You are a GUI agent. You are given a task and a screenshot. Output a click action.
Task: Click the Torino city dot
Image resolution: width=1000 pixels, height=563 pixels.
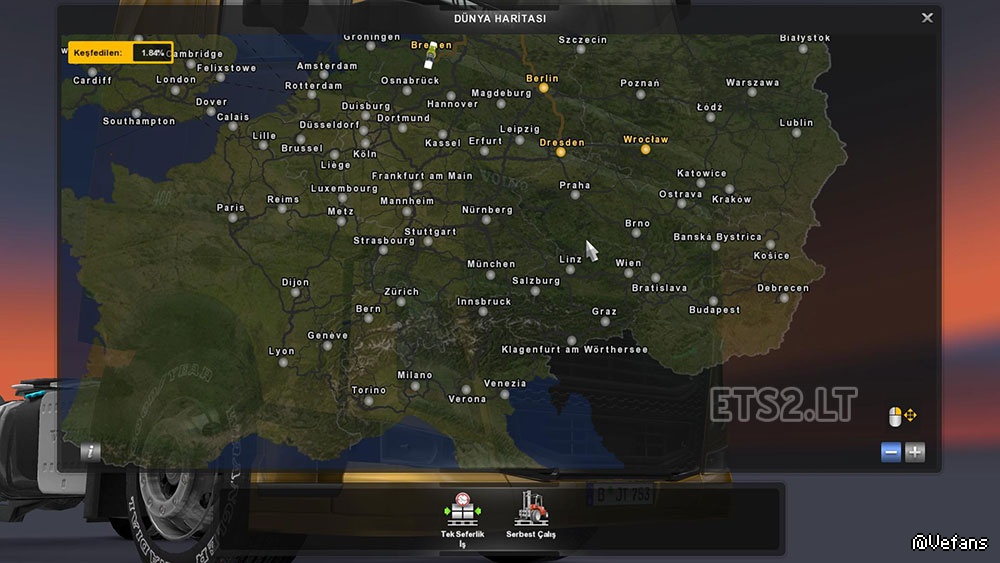(x=369, y=401)
